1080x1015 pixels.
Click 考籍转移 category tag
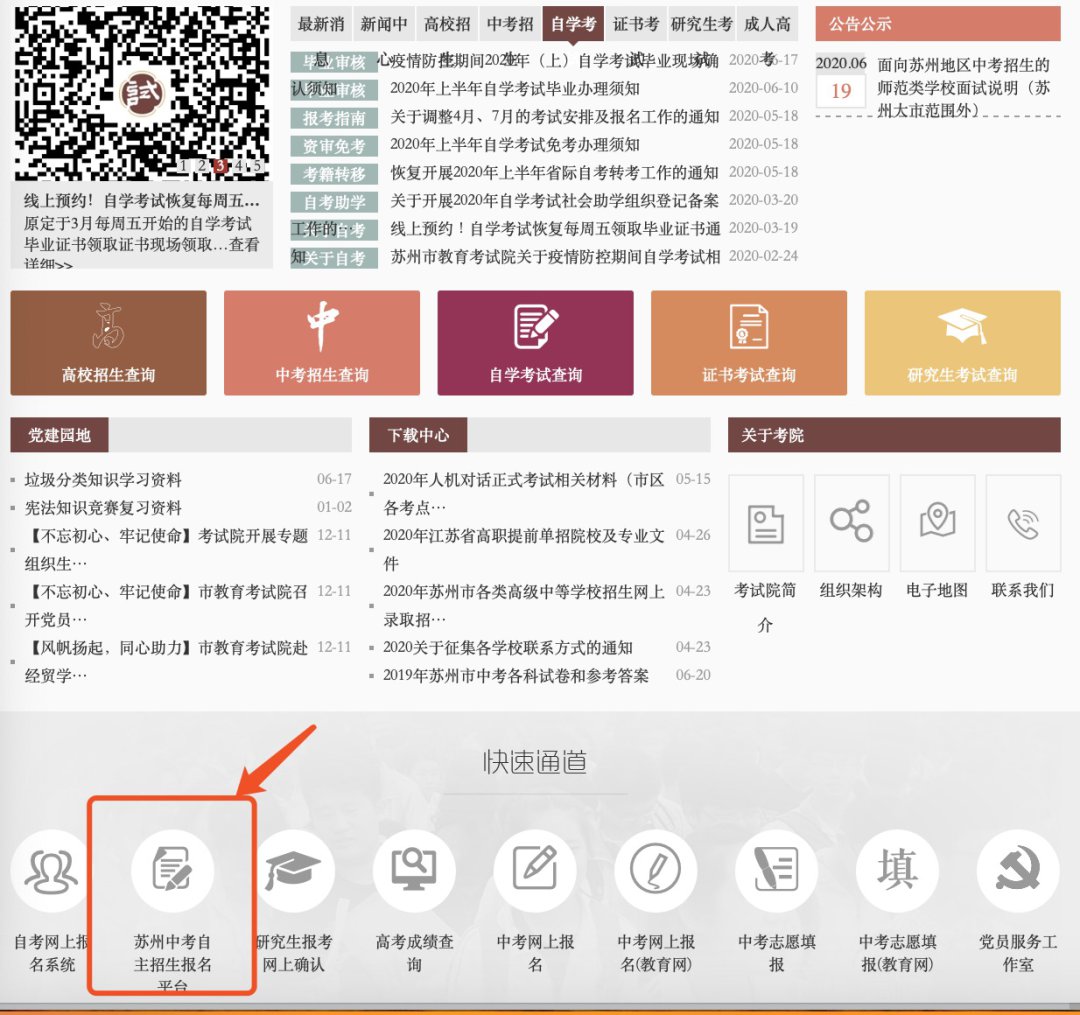[334, 174]
